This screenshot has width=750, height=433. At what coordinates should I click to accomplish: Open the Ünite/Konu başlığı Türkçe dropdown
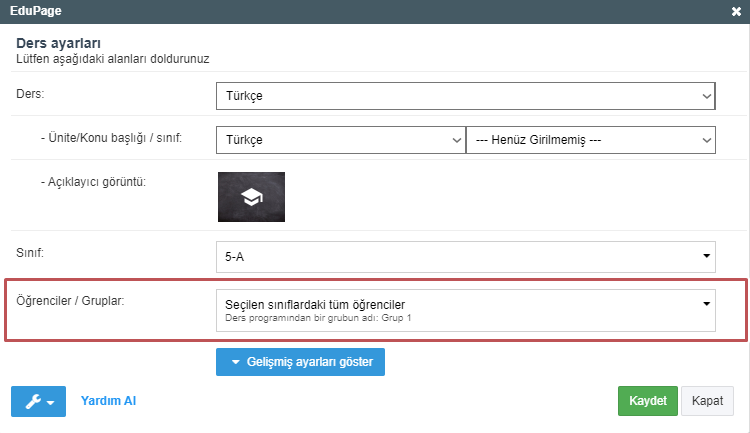tap(340, 140)
